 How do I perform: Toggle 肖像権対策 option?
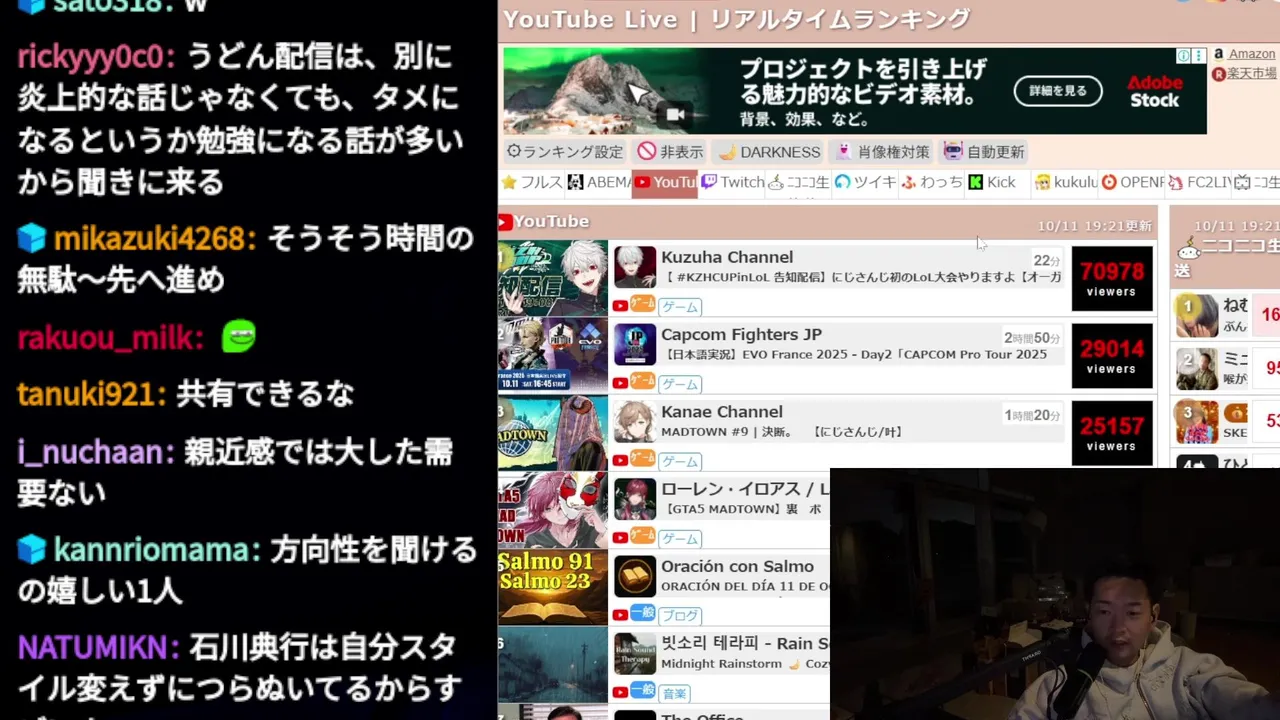[x=883, y=152]
